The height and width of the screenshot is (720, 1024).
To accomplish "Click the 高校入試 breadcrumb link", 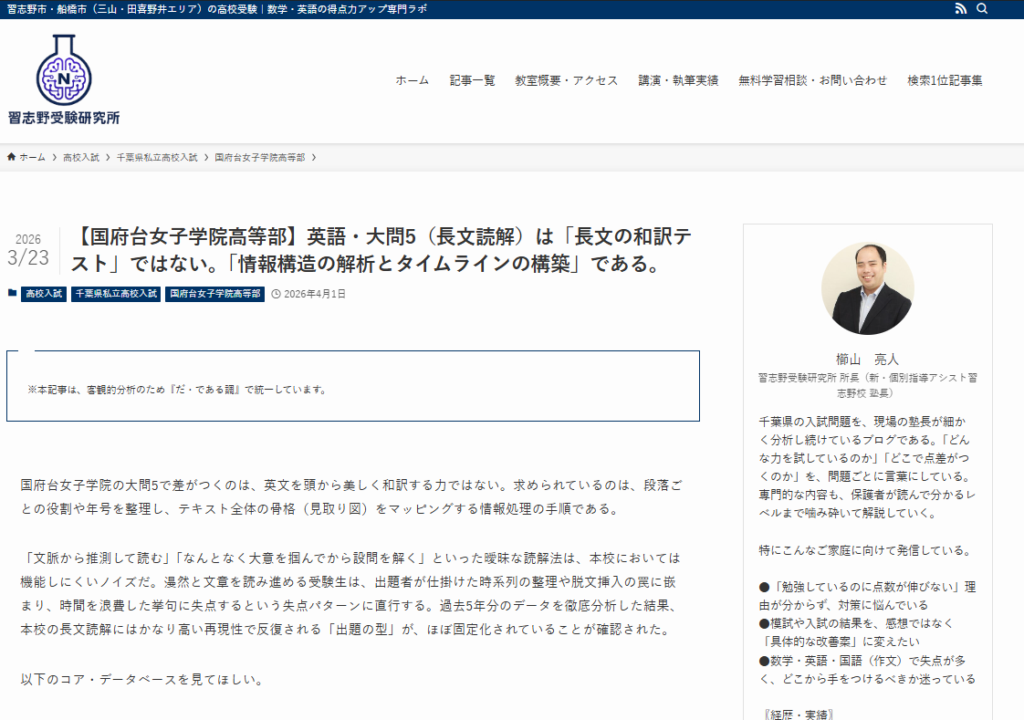I will [81, 158].
